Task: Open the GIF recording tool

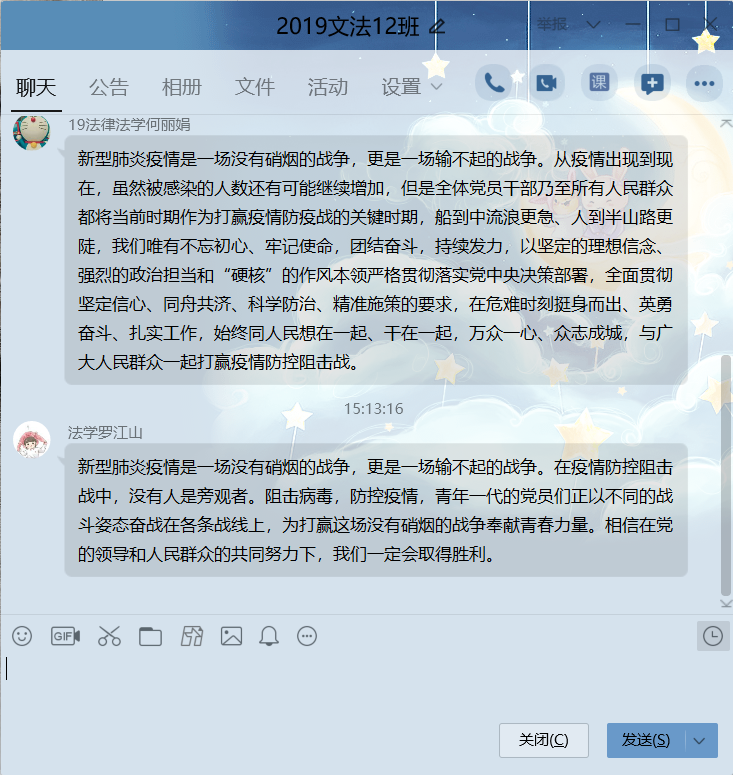Action: (x=65, y=636)
